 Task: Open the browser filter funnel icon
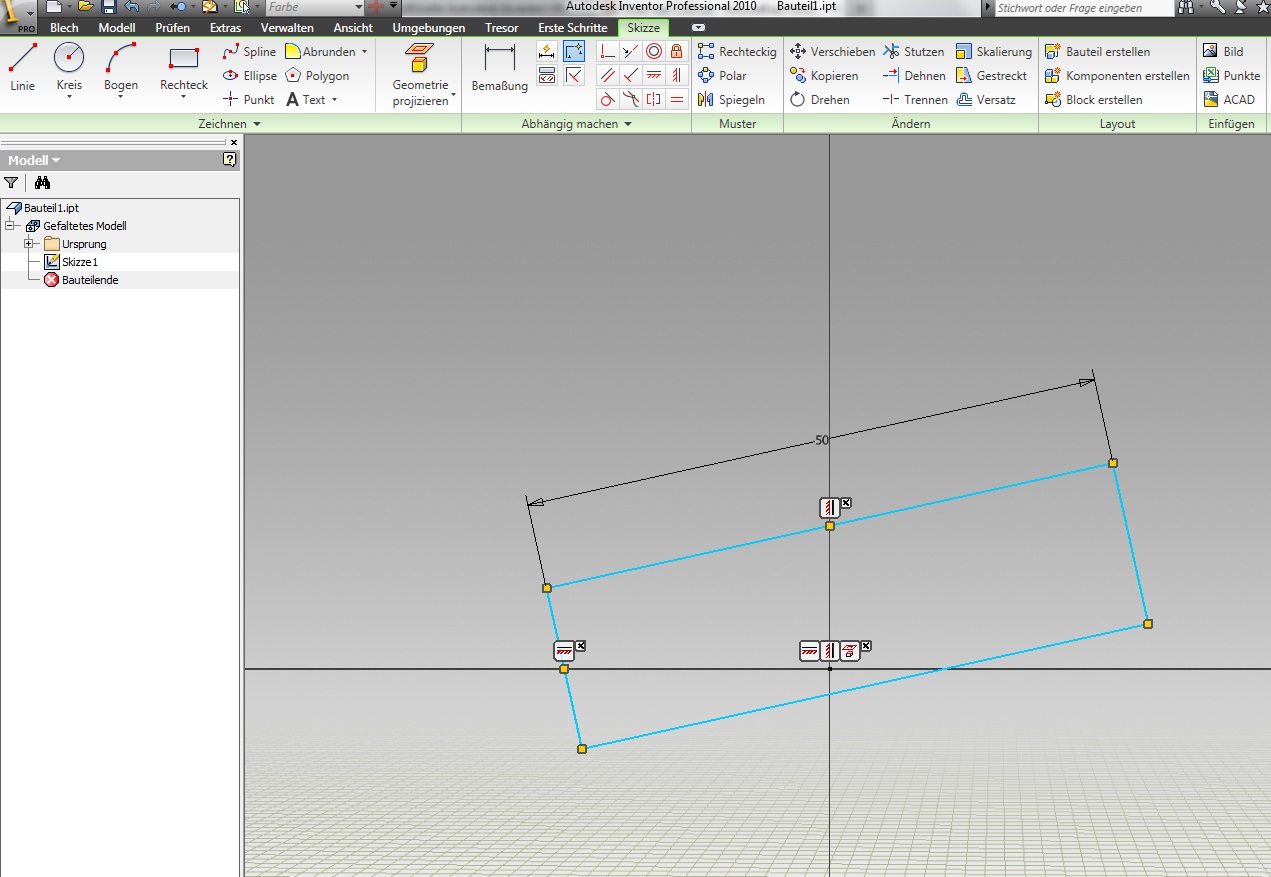(x=11, y=183)
